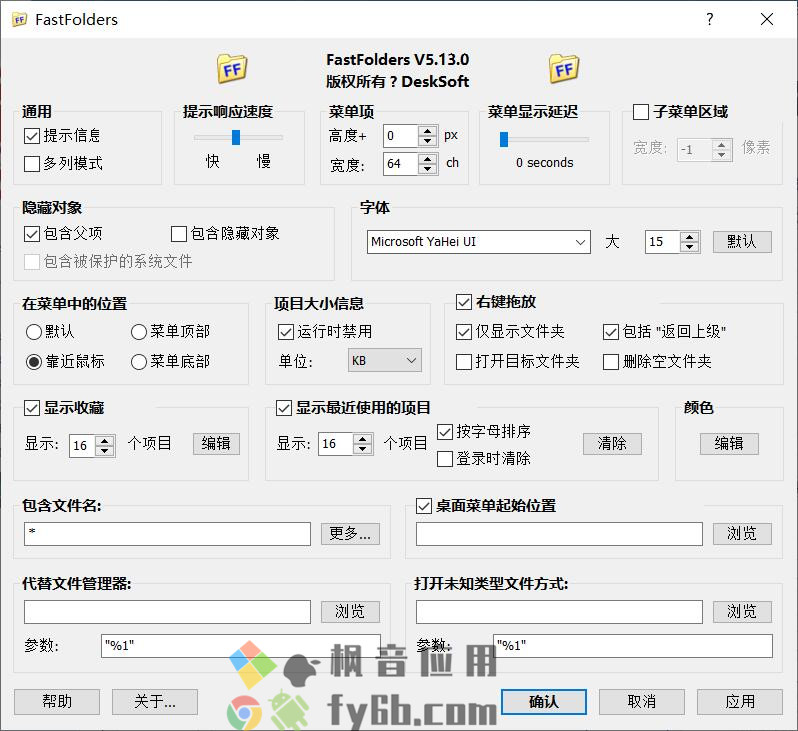Click the 宽度 value field showing 64
Image resolution: width=798 pixels, height=731 pixels.
click(401, 164)
